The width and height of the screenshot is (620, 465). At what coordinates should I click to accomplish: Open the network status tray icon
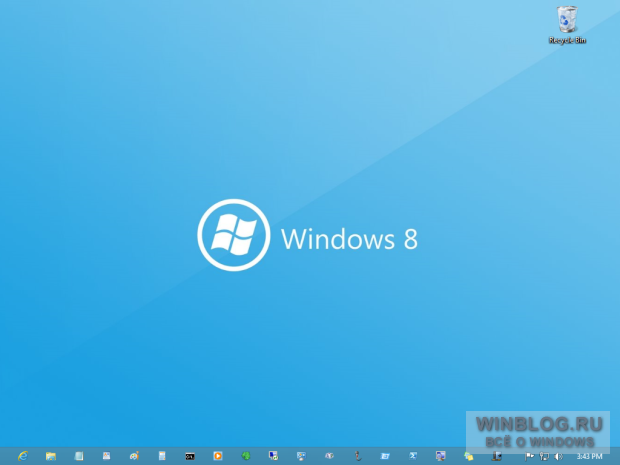click(x=544, y=456)
